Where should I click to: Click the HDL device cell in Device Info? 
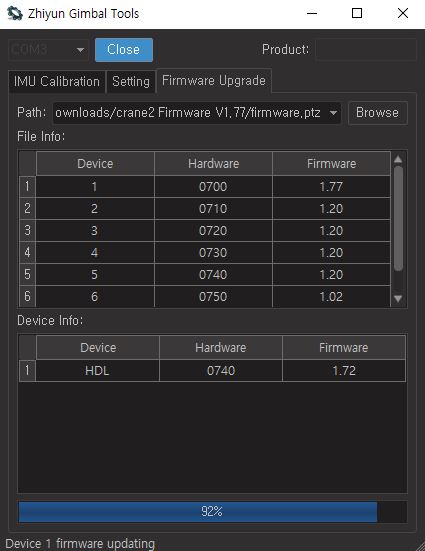[97, 371]
